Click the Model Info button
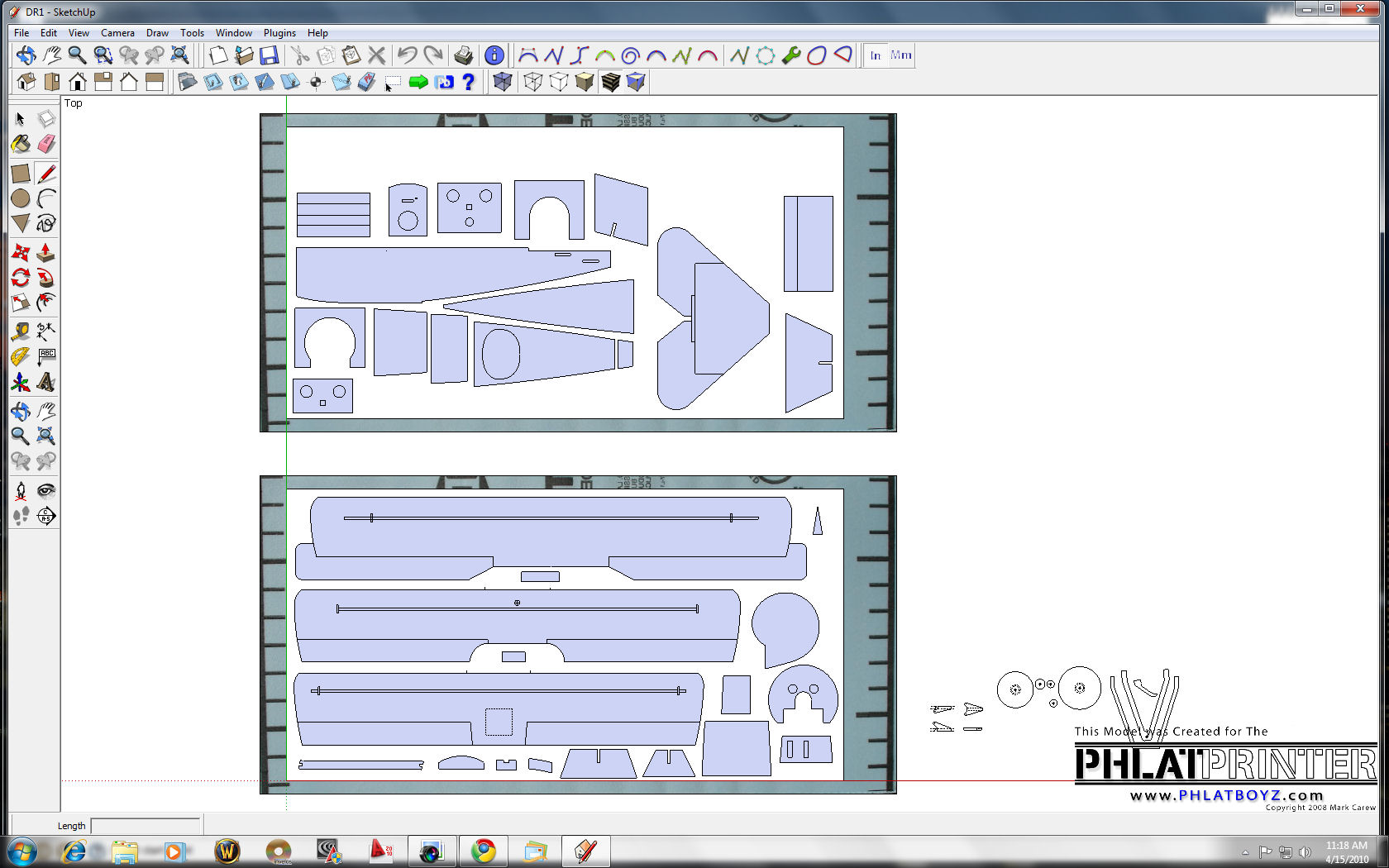This screenshot has width=1389, height=868. [494, 55]
